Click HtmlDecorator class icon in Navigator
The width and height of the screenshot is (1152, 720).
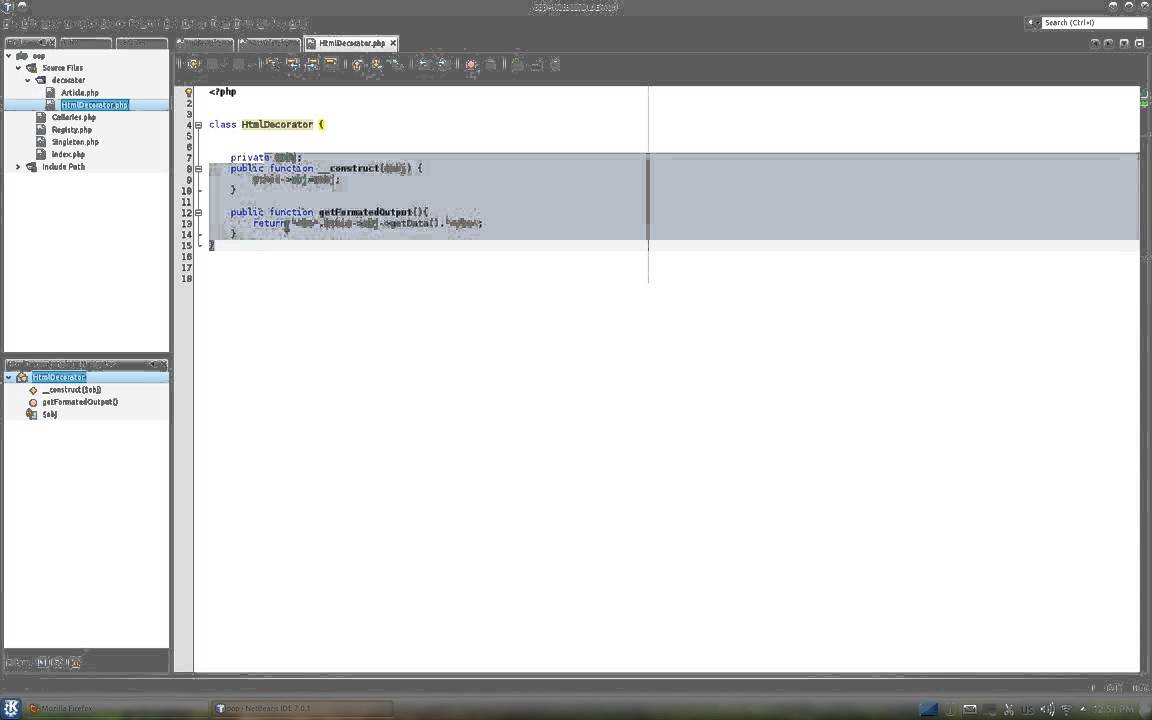click(22, 377)
